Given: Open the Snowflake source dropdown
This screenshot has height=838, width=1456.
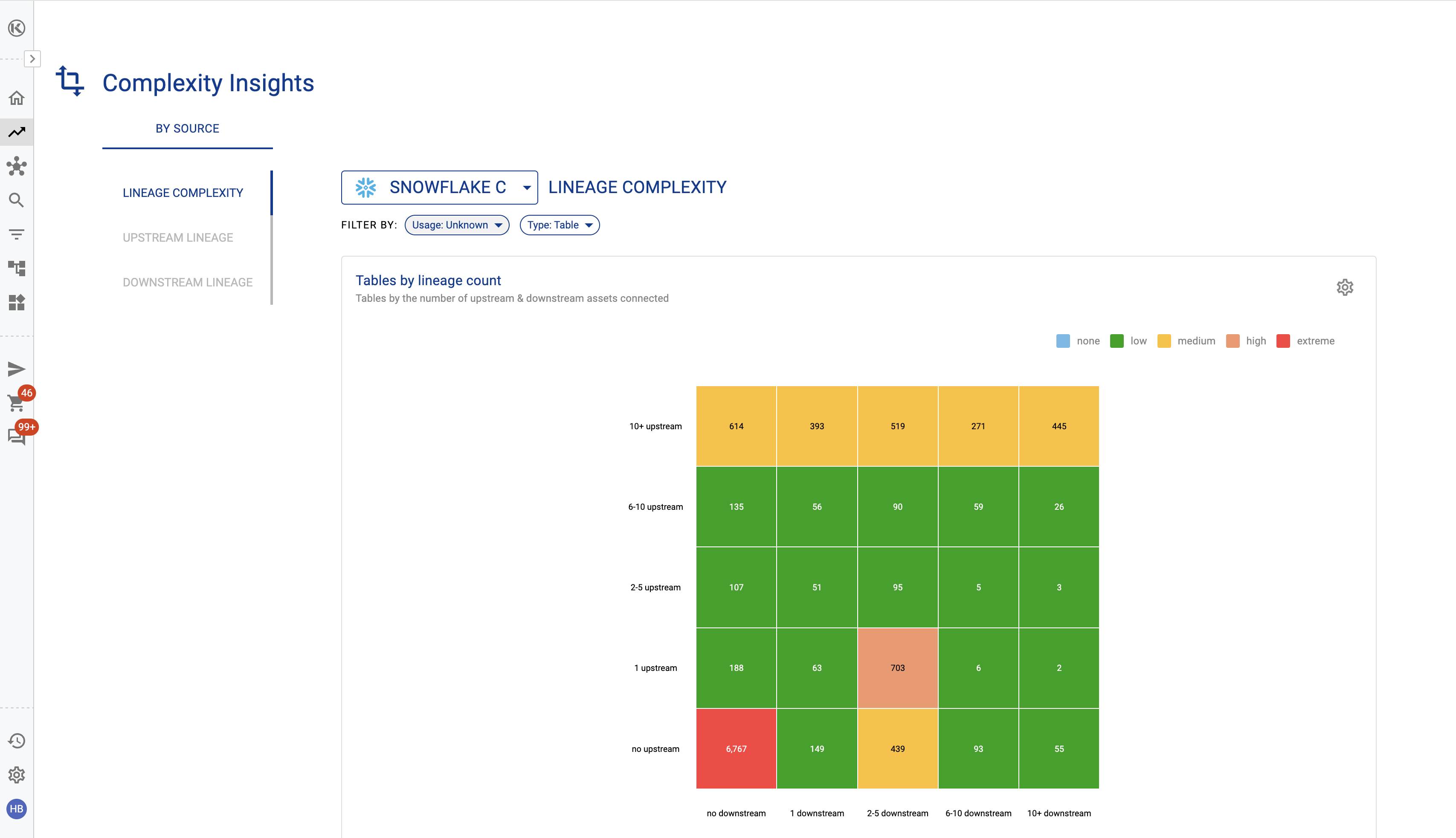Looking at the screenshot, I should pyautogui.click(x=439, y=187).
